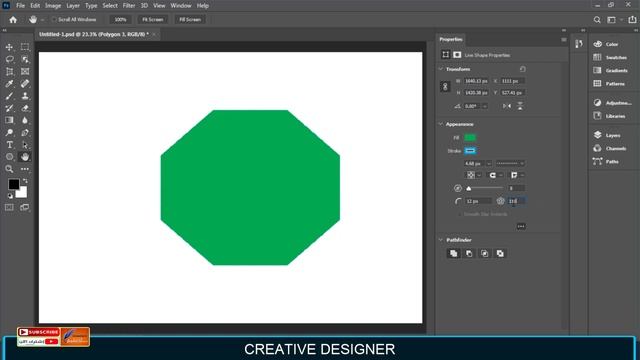Swap foreground and background colors

[x=25, y=180]
